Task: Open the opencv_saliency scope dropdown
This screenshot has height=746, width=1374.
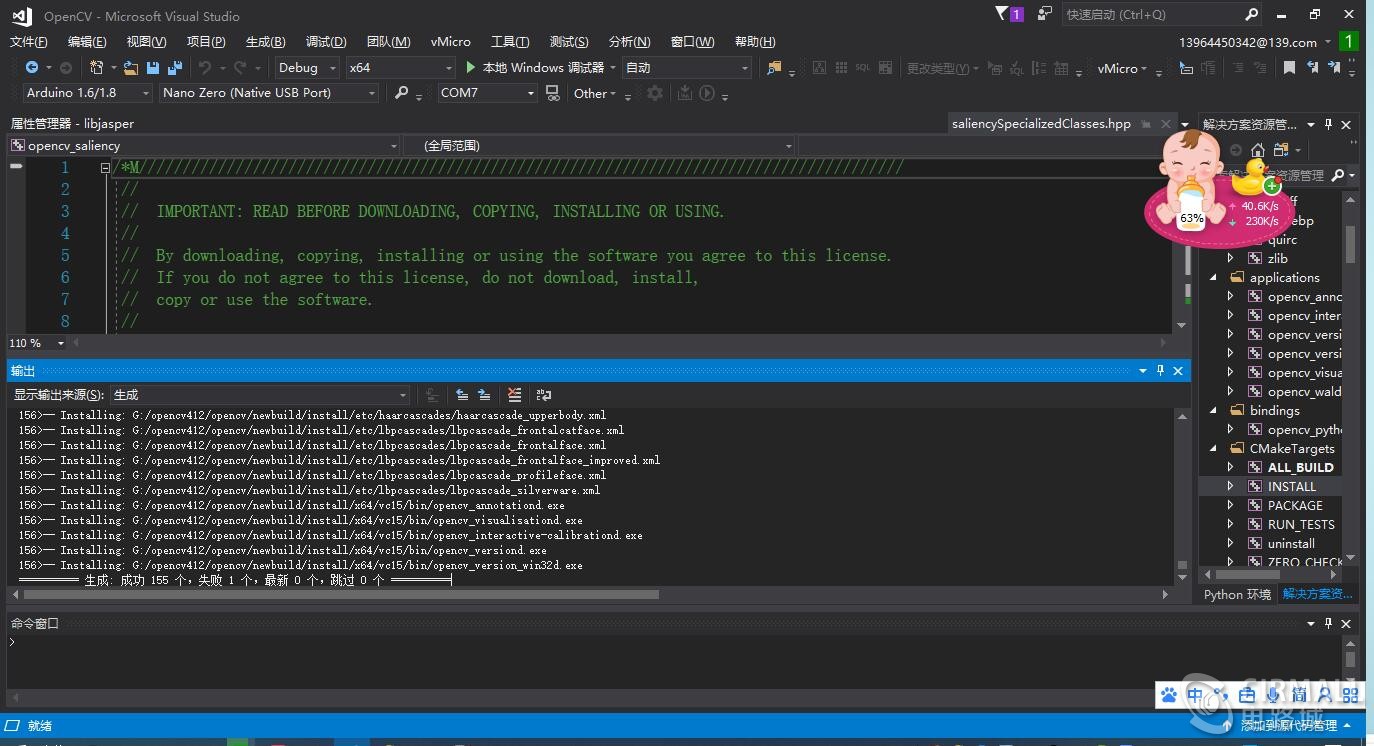Action: [204, 145]
